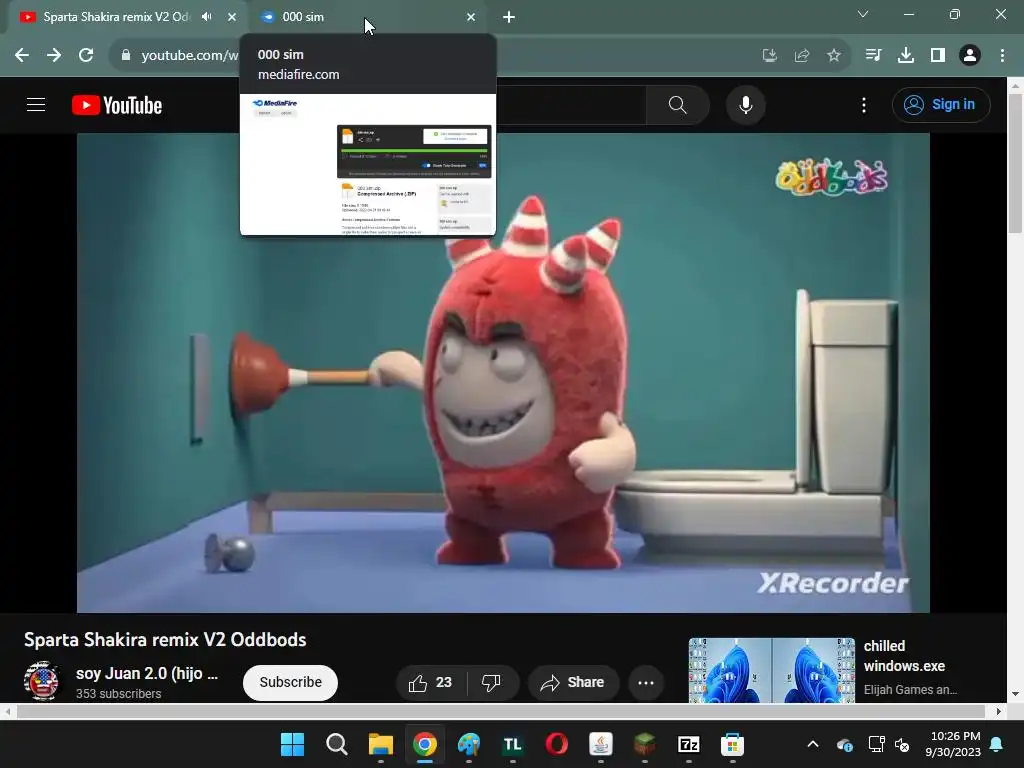1024x768 pixels.
Task: Open more actions ellipsis under video
Action: [x=646, y=682]
